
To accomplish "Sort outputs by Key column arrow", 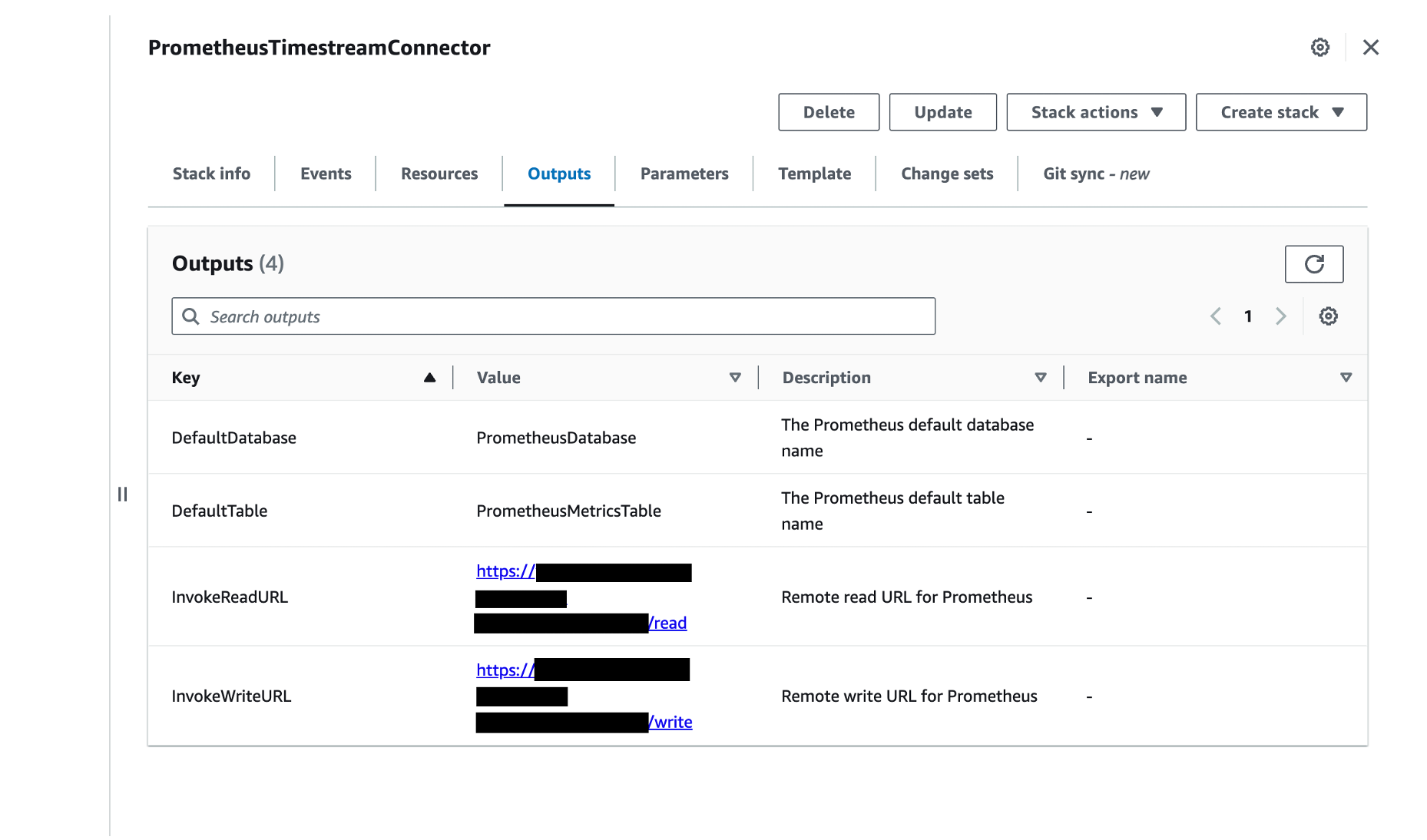I will pos(429,378).
